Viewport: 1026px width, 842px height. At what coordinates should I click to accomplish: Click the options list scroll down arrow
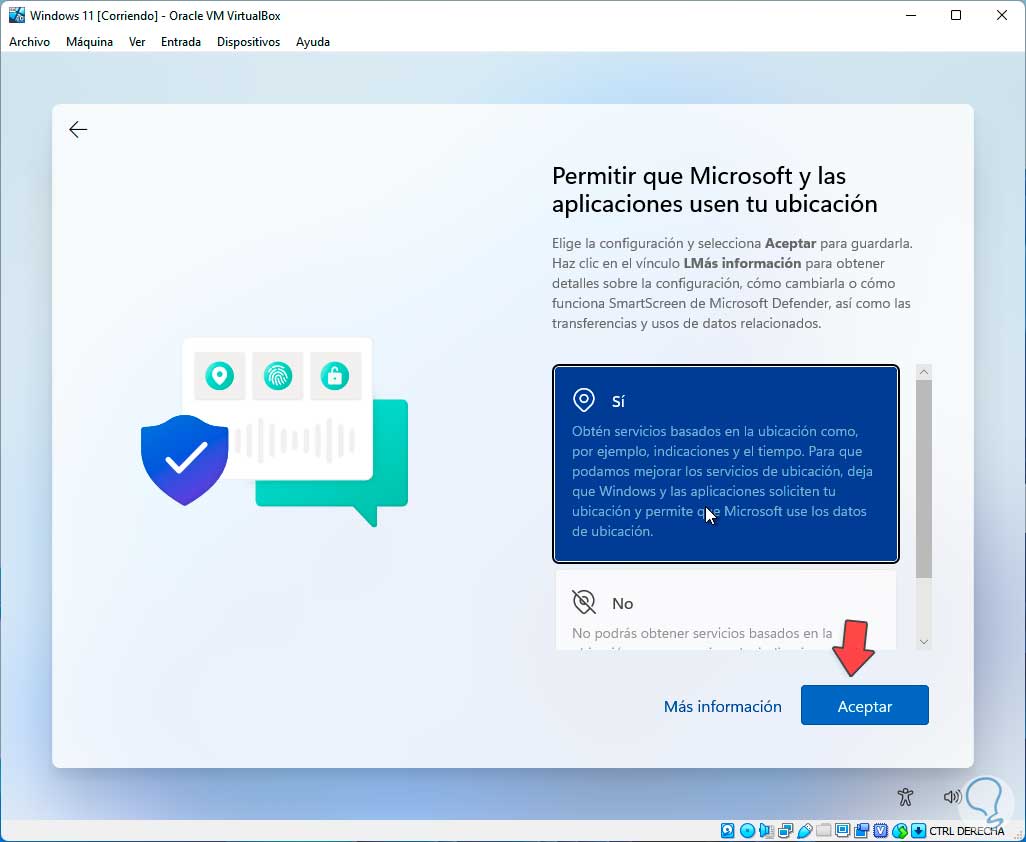[x=924, y=642]
